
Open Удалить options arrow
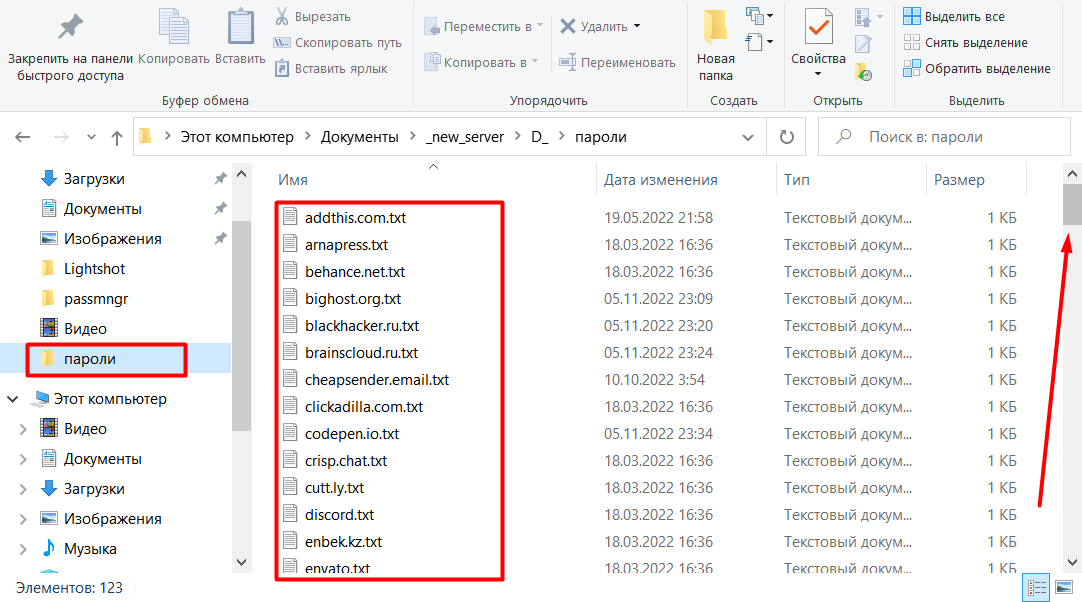tap(637, 26)
